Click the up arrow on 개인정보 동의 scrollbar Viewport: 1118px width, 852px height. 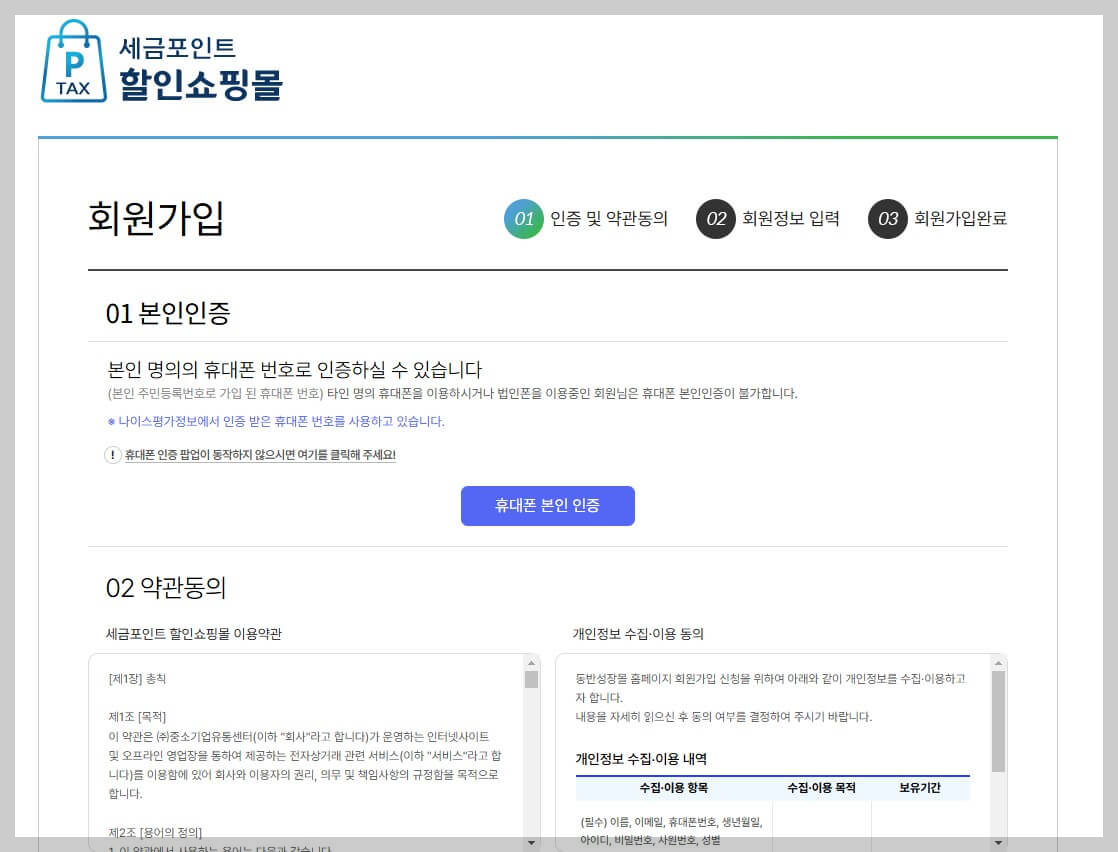point(996,661)
